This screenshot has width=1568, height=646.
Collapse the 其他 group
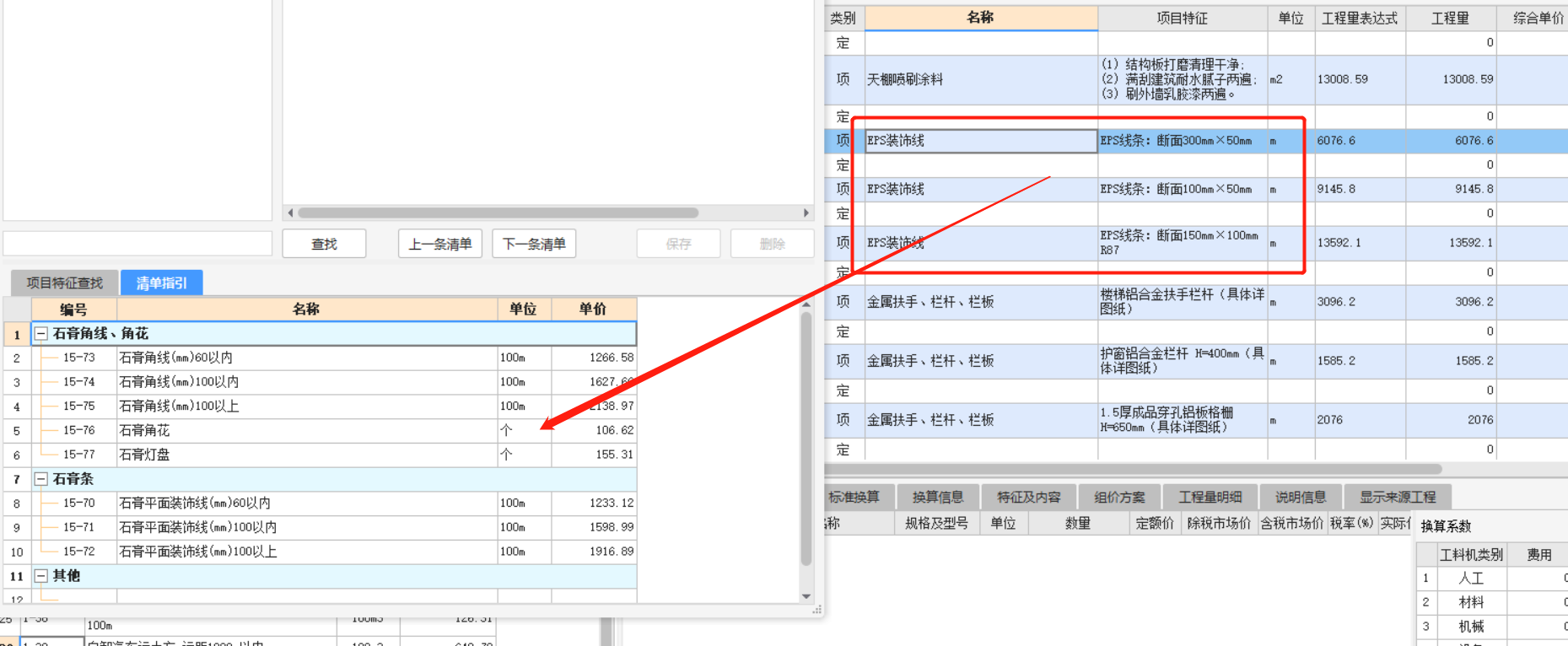[x=40, y=576]
